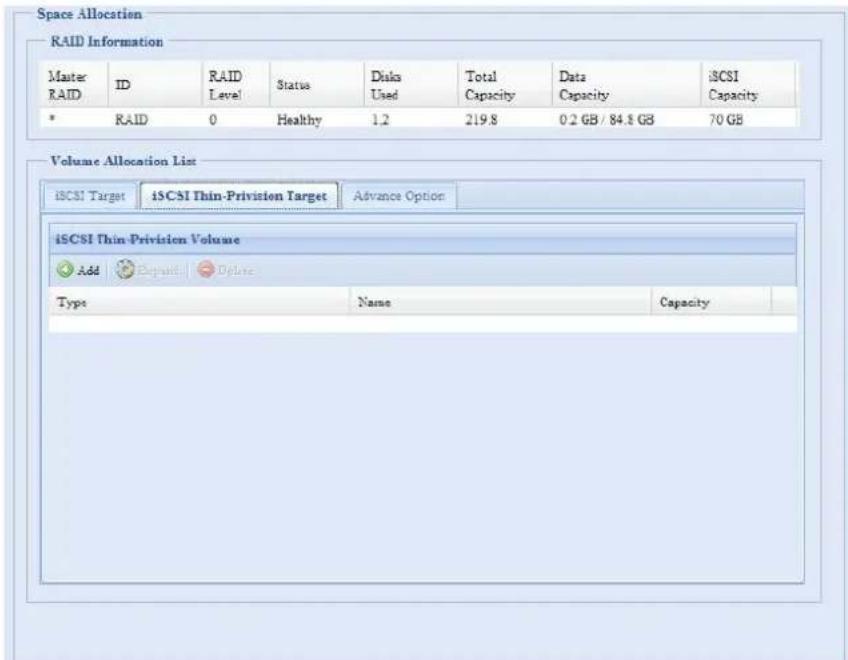The image size is (848, 660).
Task: Click the ID column header
Action: pos(155,85)
